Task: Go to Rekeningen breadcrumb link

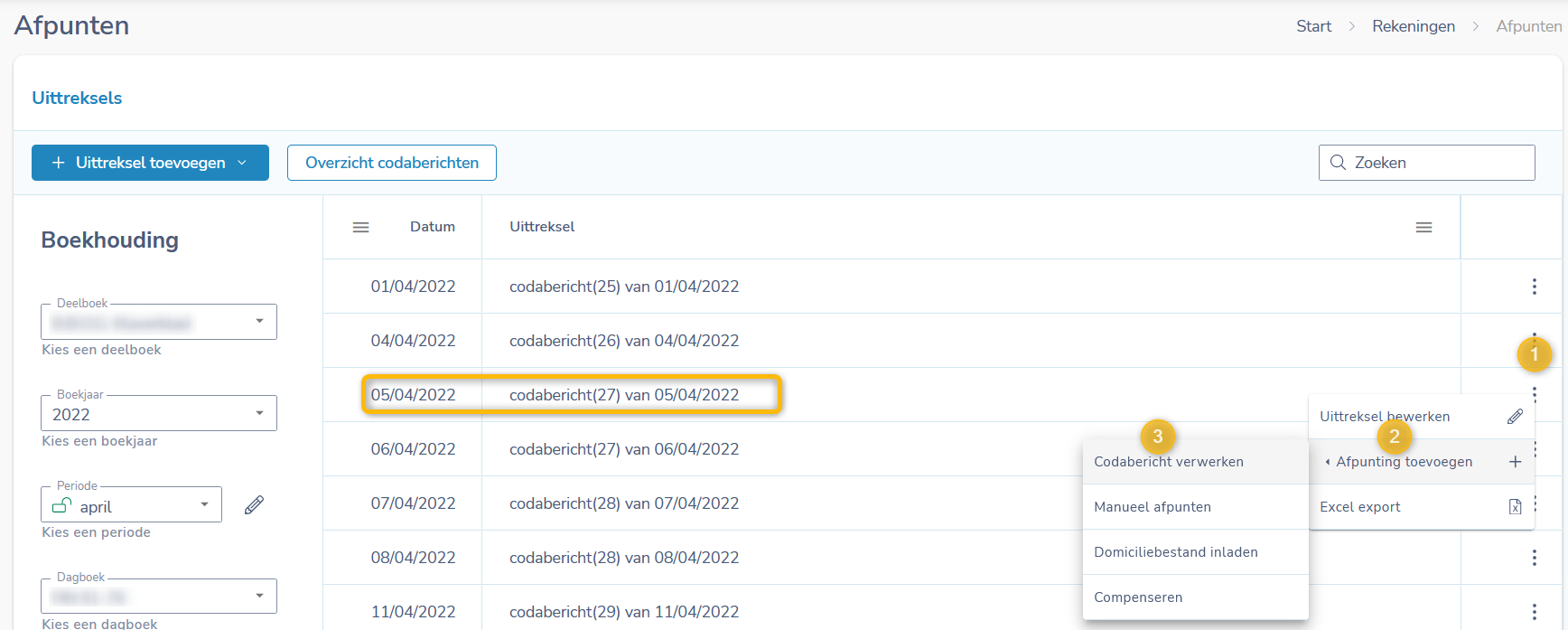Action: click(1414, 26)
